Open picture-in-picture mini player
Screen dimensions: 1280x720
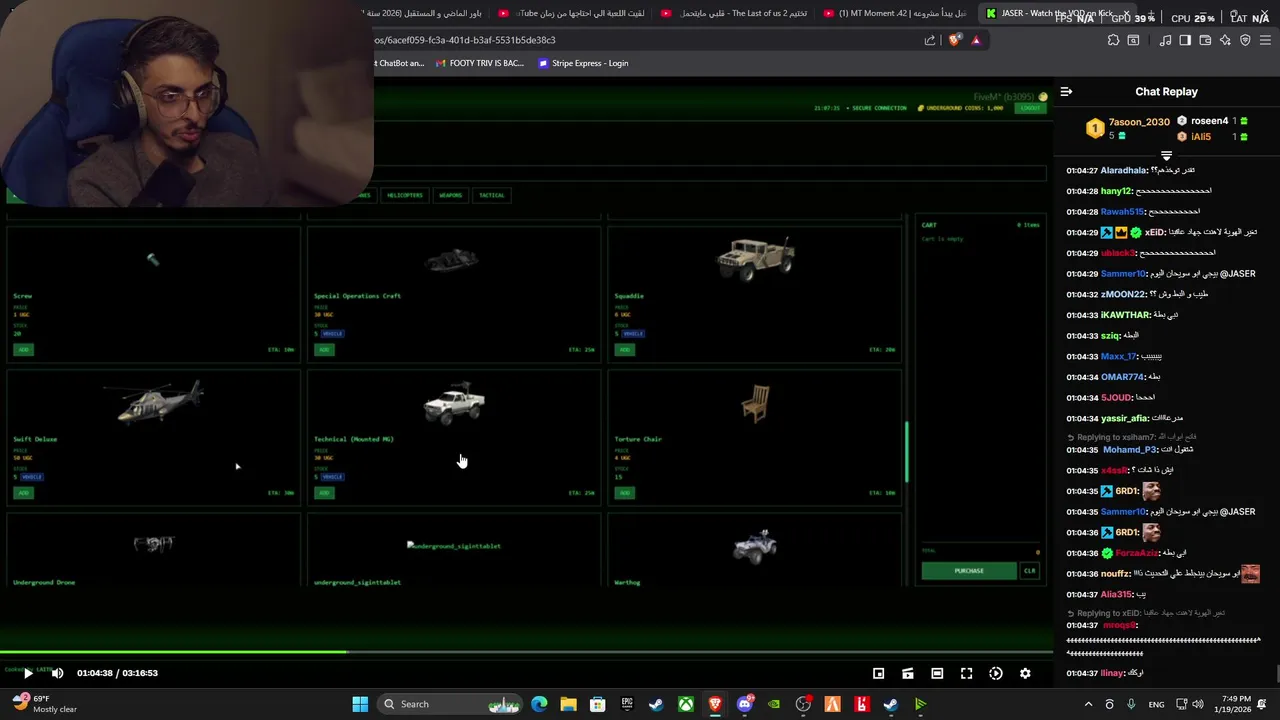coord(878,674)
